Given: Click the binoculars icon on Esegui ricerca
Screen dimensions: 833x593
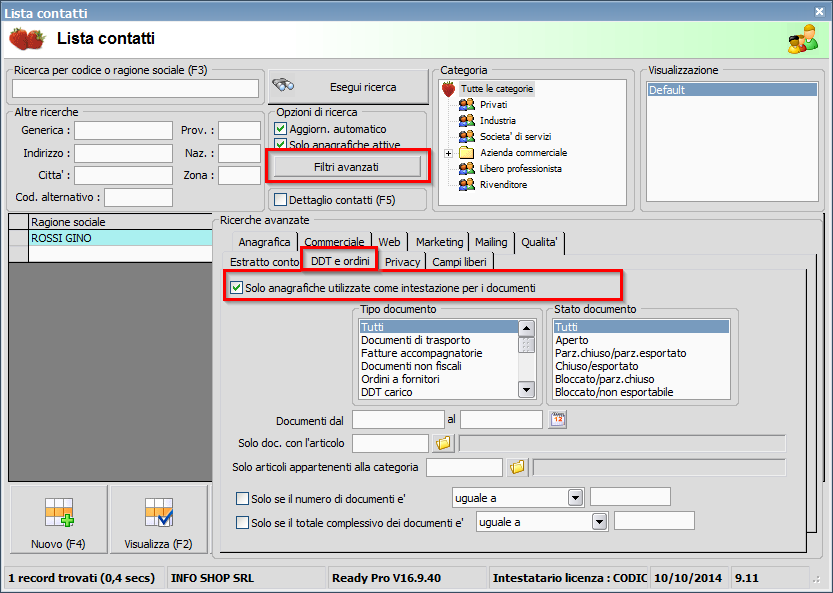Looking at the screenshot, I should [x=283, y=85].
